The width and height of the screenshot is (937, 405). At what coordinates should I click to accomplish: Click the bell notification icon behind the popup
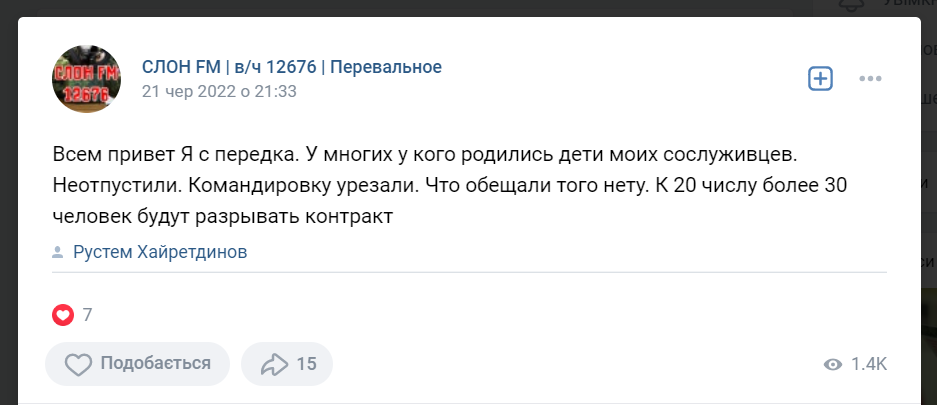[x=852, y=5]
